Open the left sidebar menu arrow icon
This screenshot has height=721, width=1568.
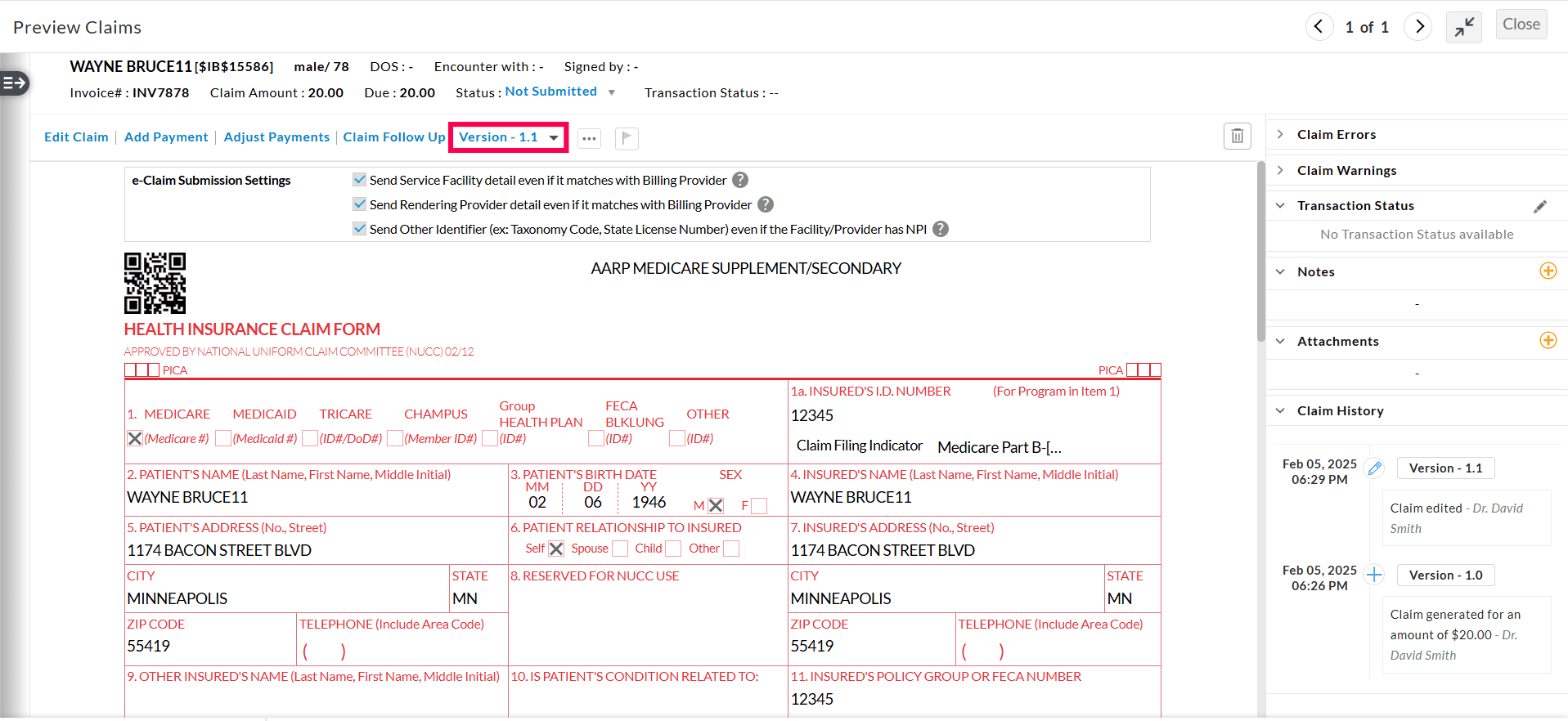coord(15,83)
